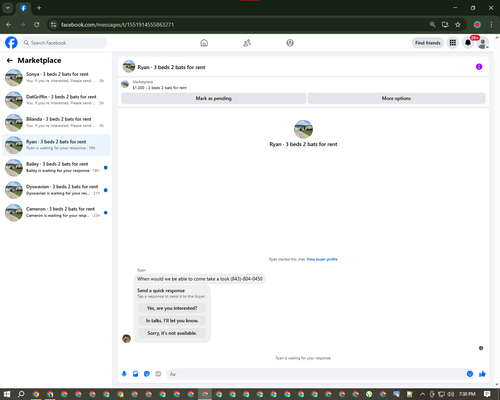Open the Dyswavian conversation
Image resolution: width=500 pixels, height=400 pixels.
pos(56,190)
